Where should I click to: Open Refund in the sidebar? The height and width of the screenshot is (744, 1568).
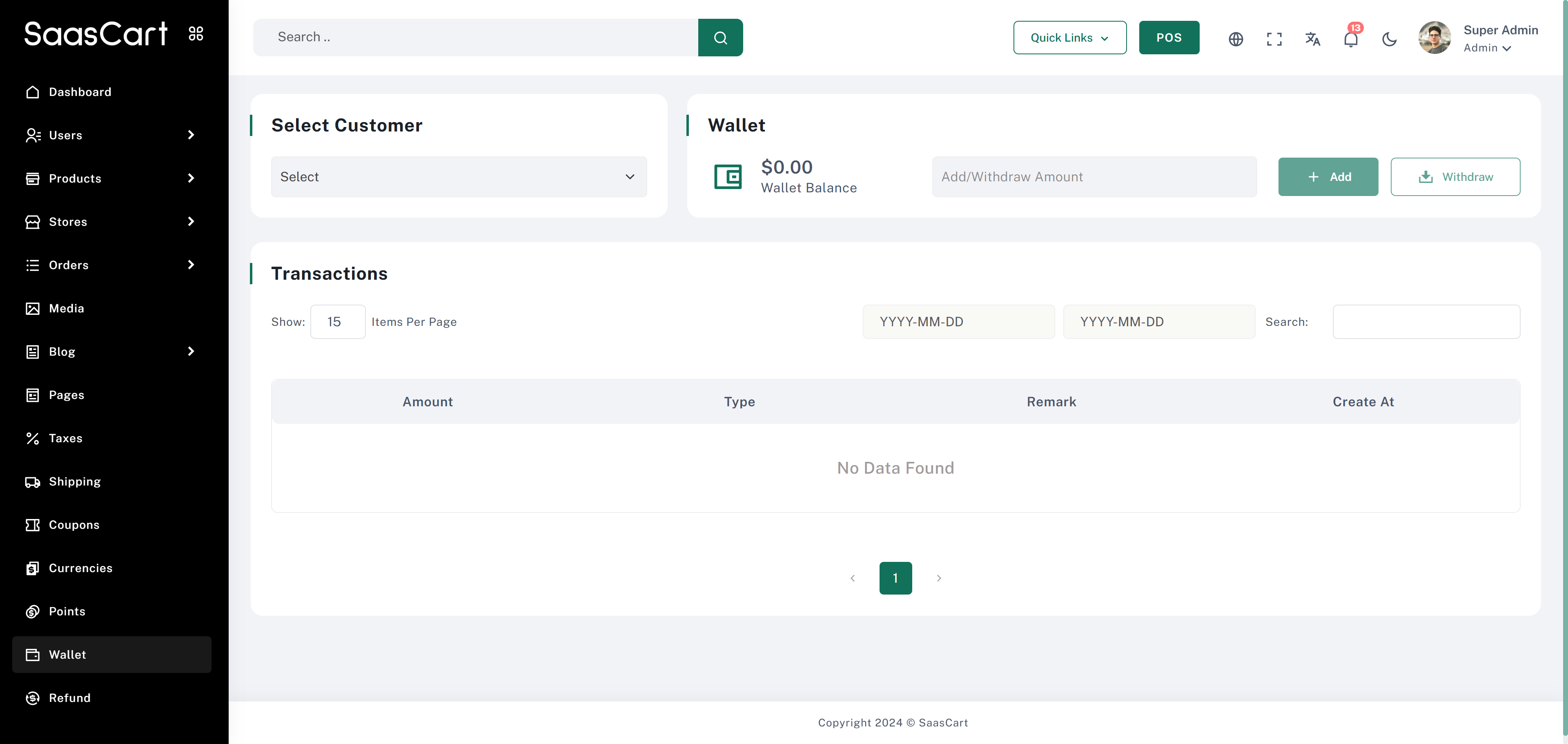69,698
